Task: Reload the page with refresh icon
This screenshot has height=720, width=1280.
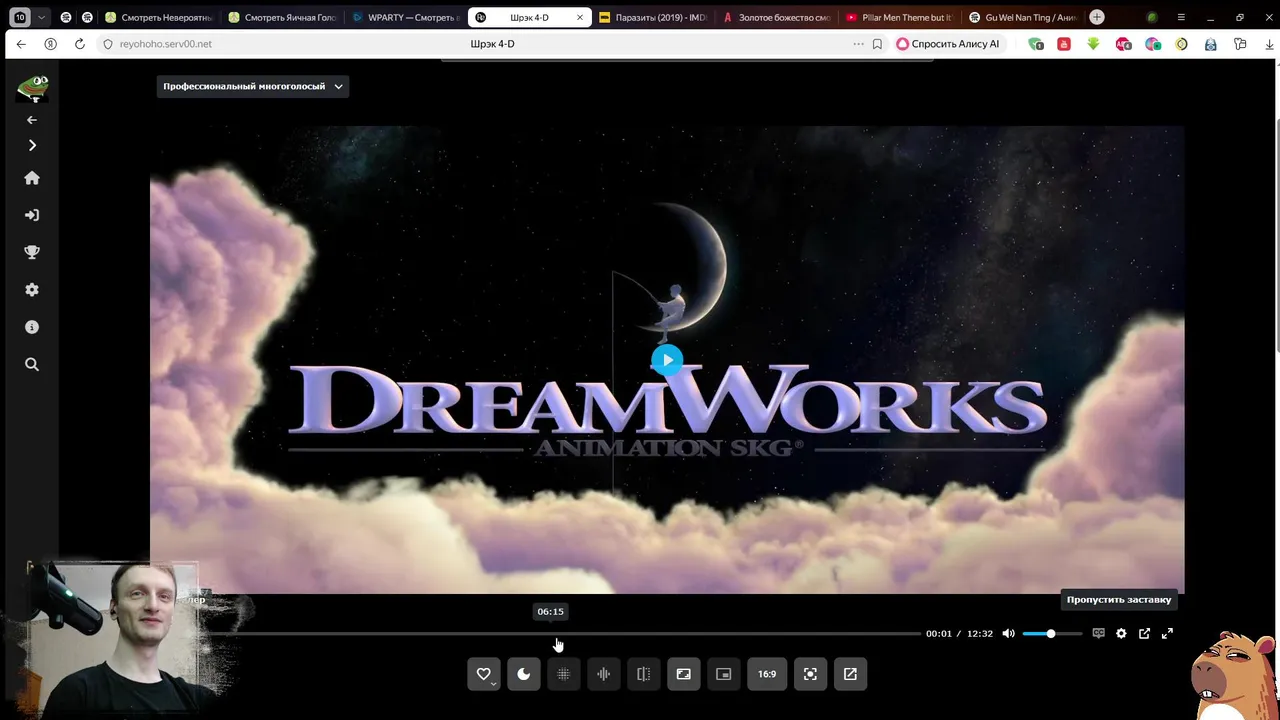Action: (x=80, y=44)
